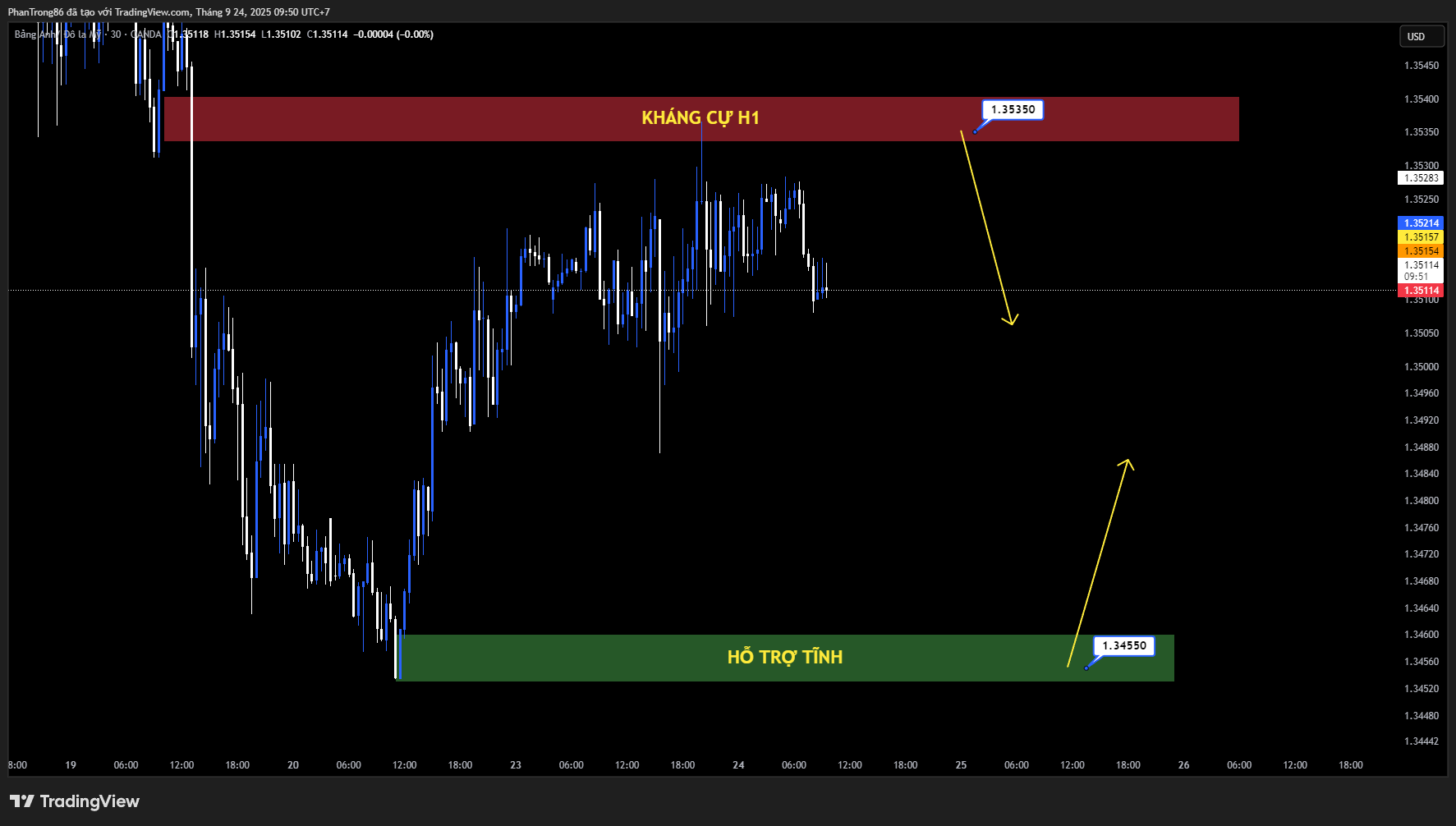Click the 1.35000 price axis label

[1422, 367]
